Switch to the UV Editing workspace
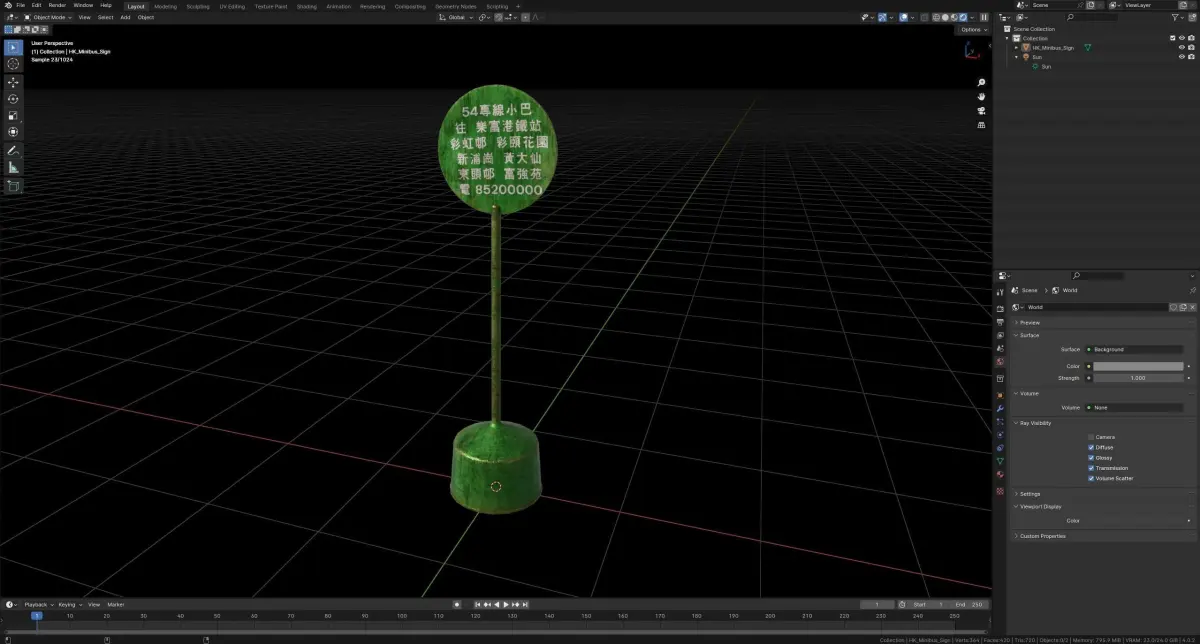The image size is (1200, 644). point(232,6)
